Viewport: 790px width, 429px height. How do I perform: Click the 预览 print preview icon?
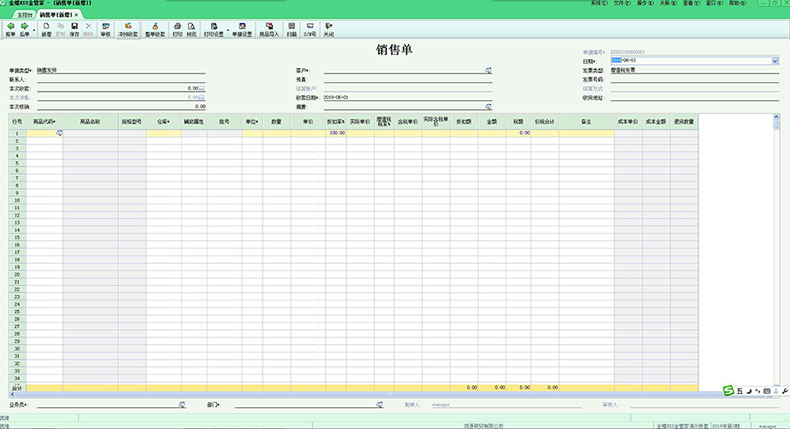coord(192,26)
